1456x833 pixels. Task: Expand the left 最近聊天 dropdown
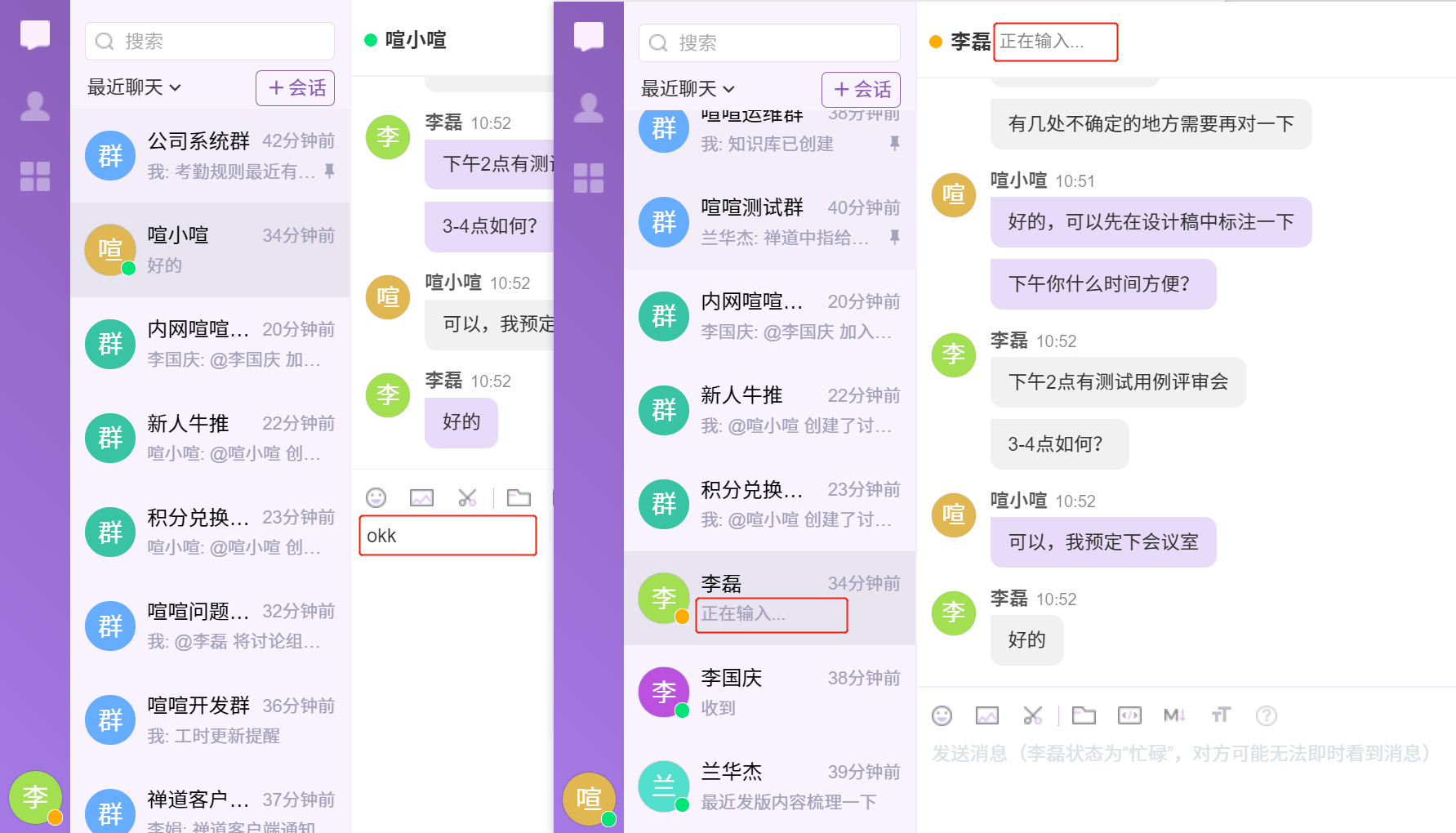[134, 87]
